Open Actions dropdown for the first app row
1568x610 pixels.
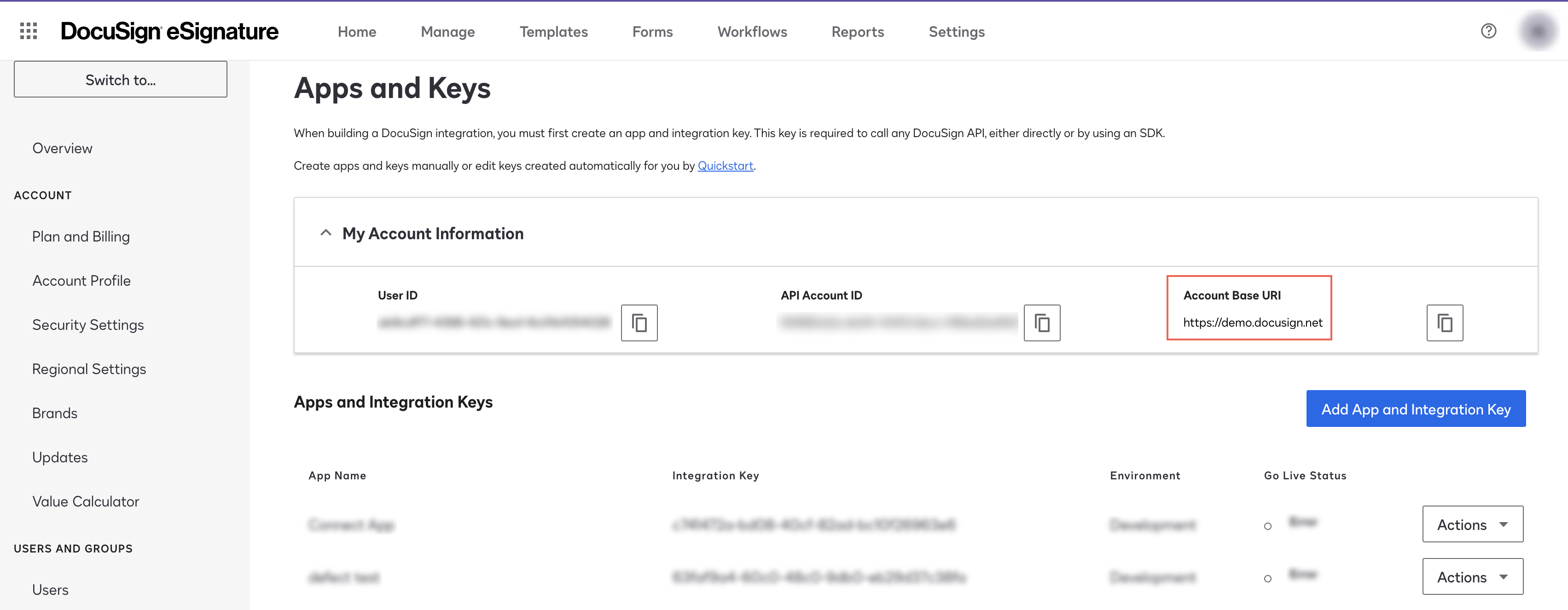(x=1473, y=524)
